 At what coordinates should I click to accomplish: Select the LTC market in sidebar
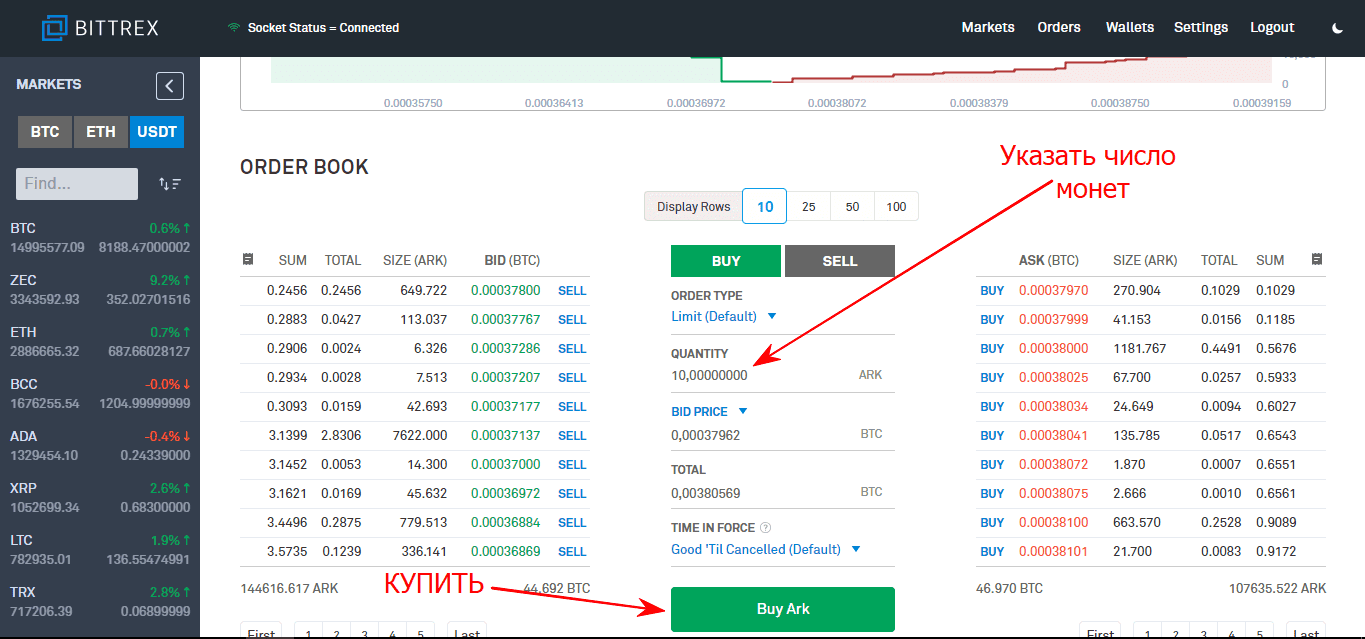(100, 549)
